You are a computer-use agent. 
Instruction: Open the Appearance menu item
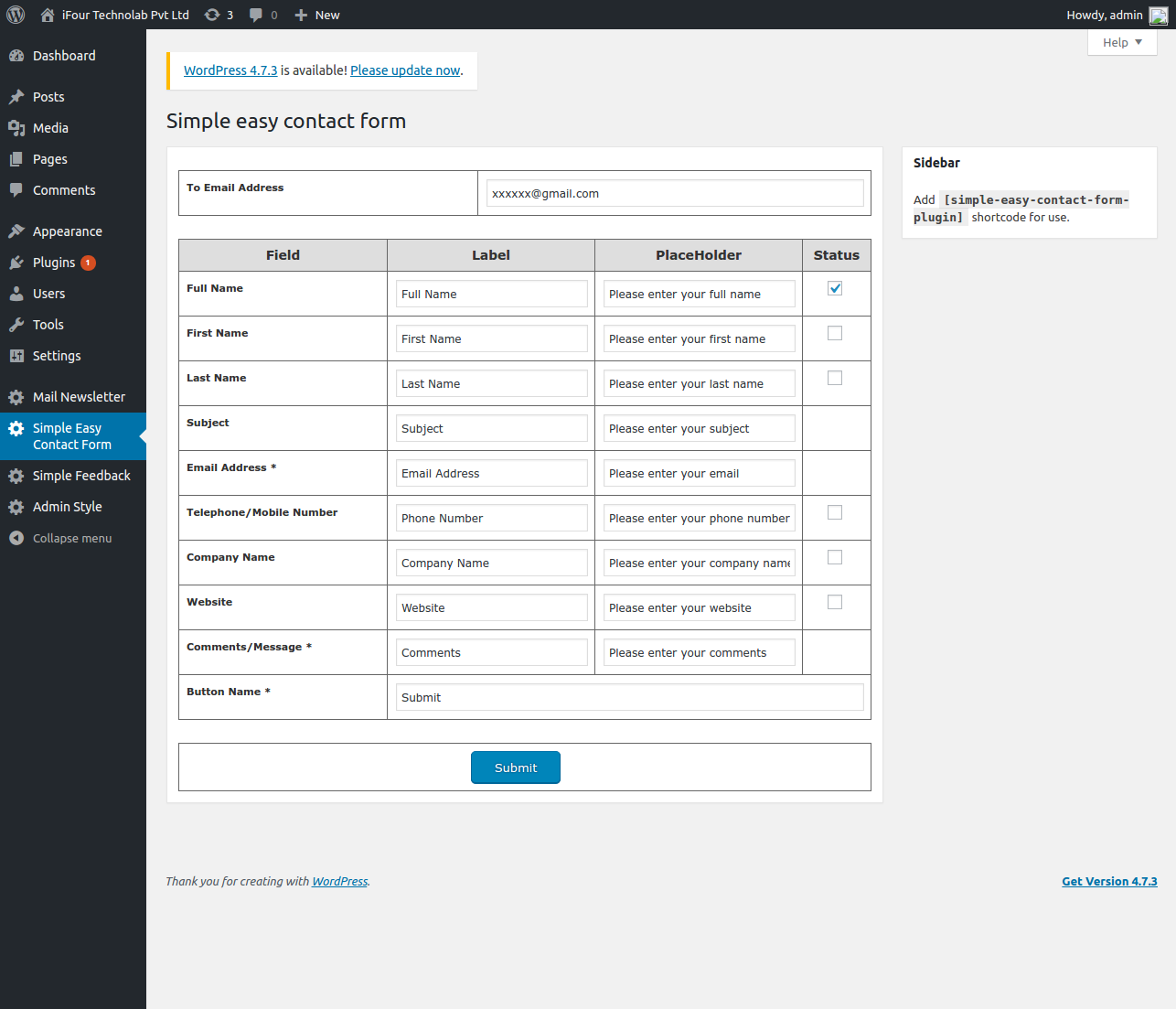(x=73, y=231)
